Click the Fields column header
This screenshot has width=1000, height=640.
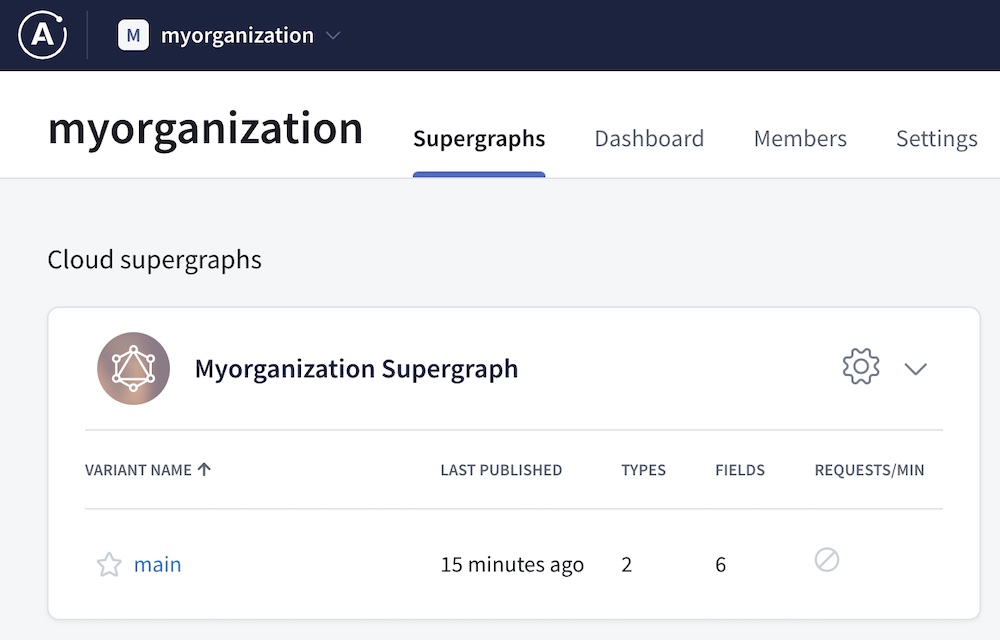(740, 470)
